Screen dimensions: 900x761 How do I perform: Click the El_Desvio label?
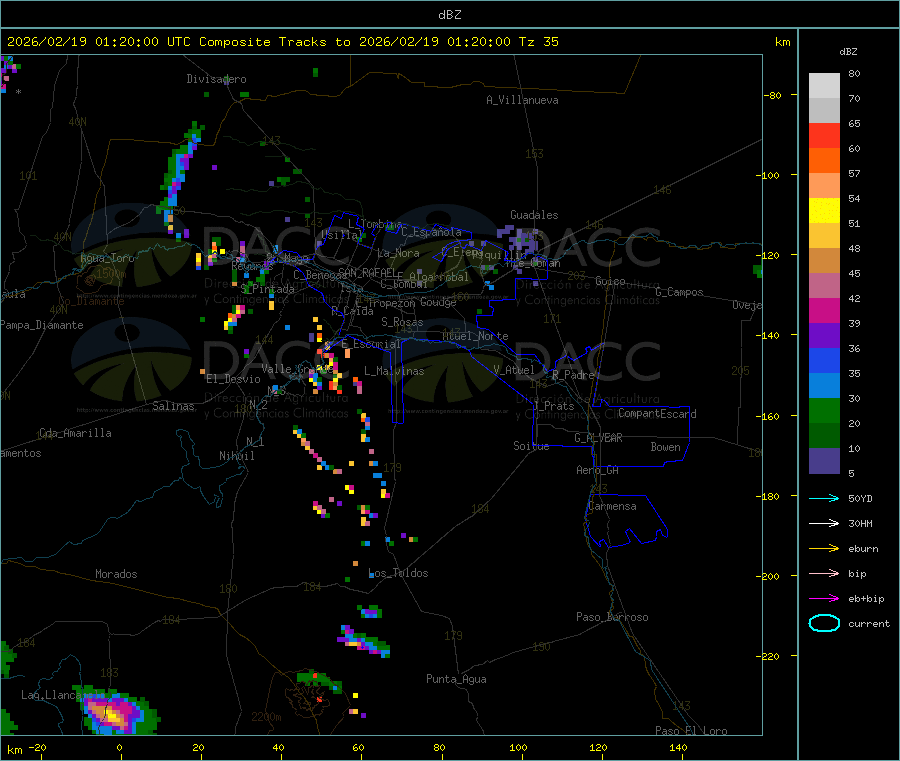[x=233, y=379]
